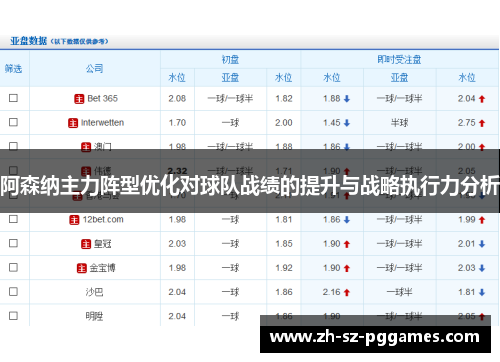Image resolution: width=500 pixels, height=362 pixels.
Task: Select the opening 一球/一球半 handicap in Bet 365 row
Action: pyautogui.click(x=230, y=99)
